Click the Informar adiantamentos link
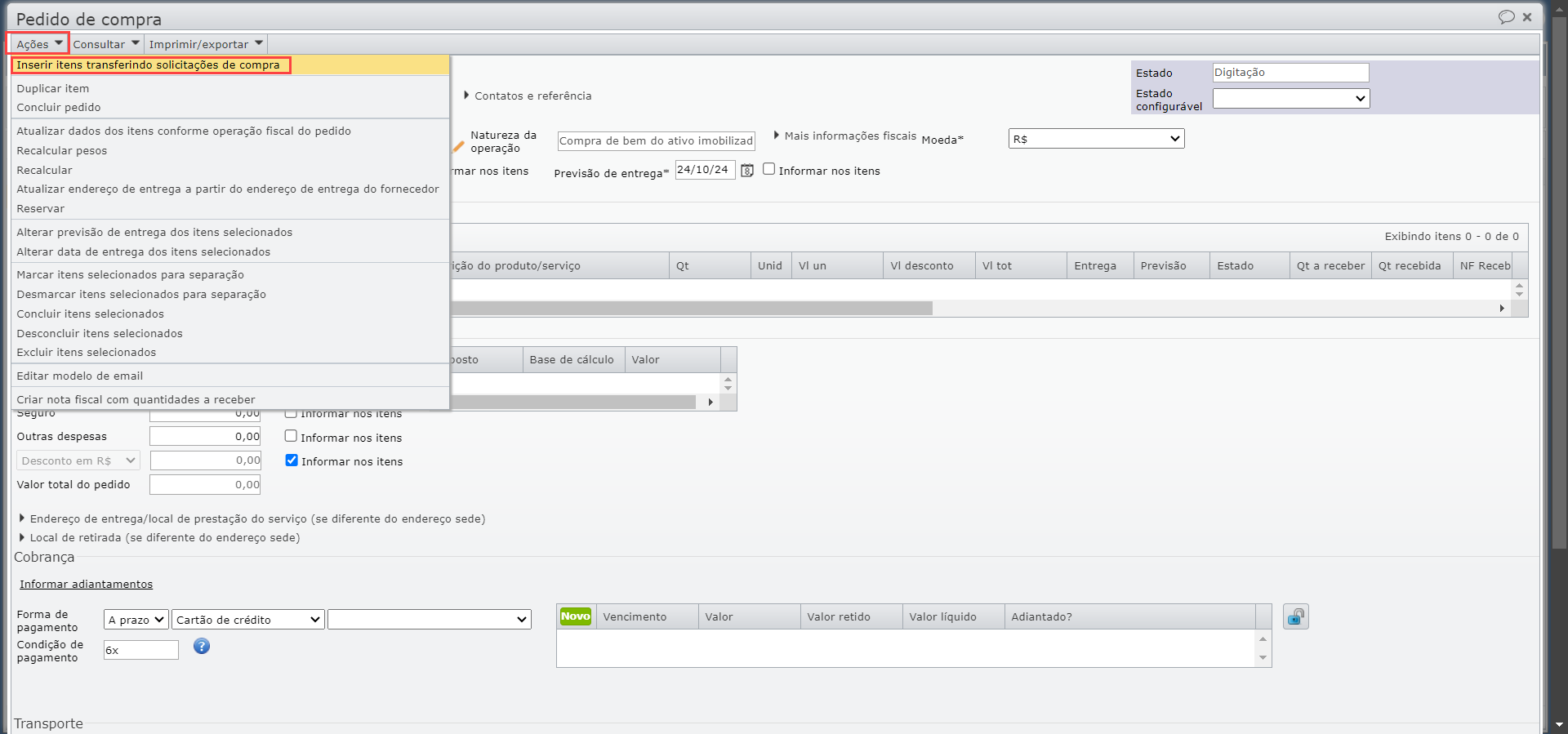Viewport: 1568px width, 734px height. coord(86,584)
